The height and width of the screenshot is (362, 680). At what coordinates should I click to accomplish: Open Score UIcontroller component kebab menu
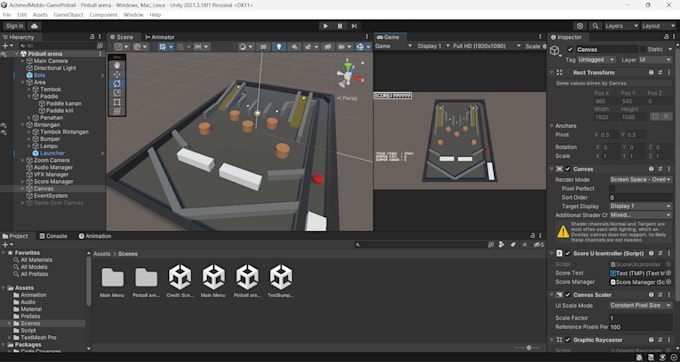click(x=668, y=253)
